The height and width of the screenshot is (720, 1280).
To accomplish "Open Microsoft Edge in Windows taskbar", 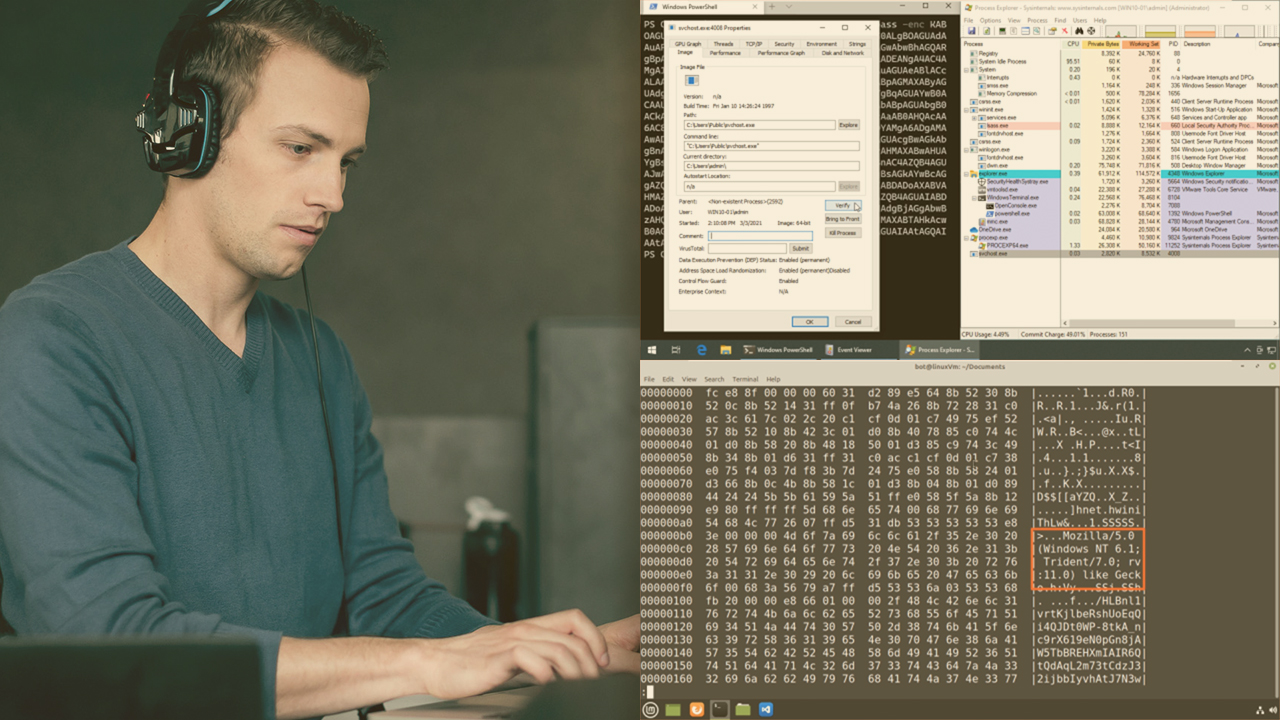I will point(701,350).
